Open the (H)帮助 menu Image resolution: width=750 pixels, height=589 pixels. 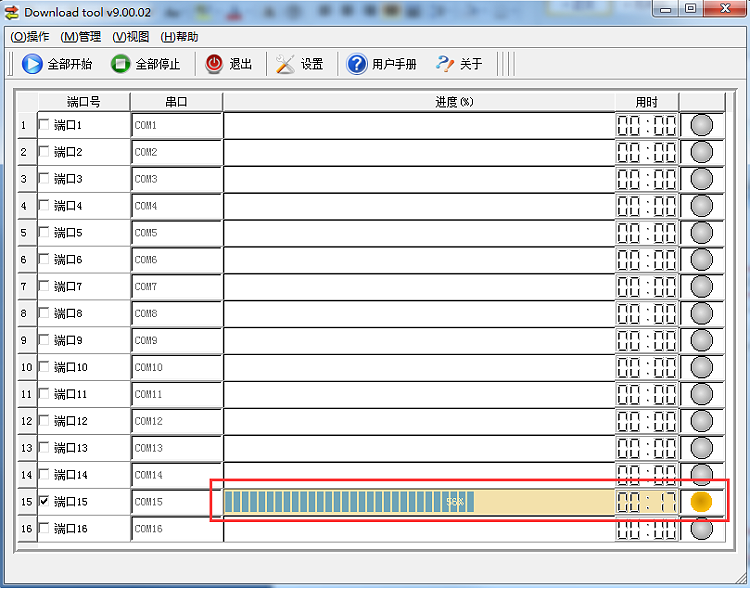pyautogui.click(x=179, y=37)
